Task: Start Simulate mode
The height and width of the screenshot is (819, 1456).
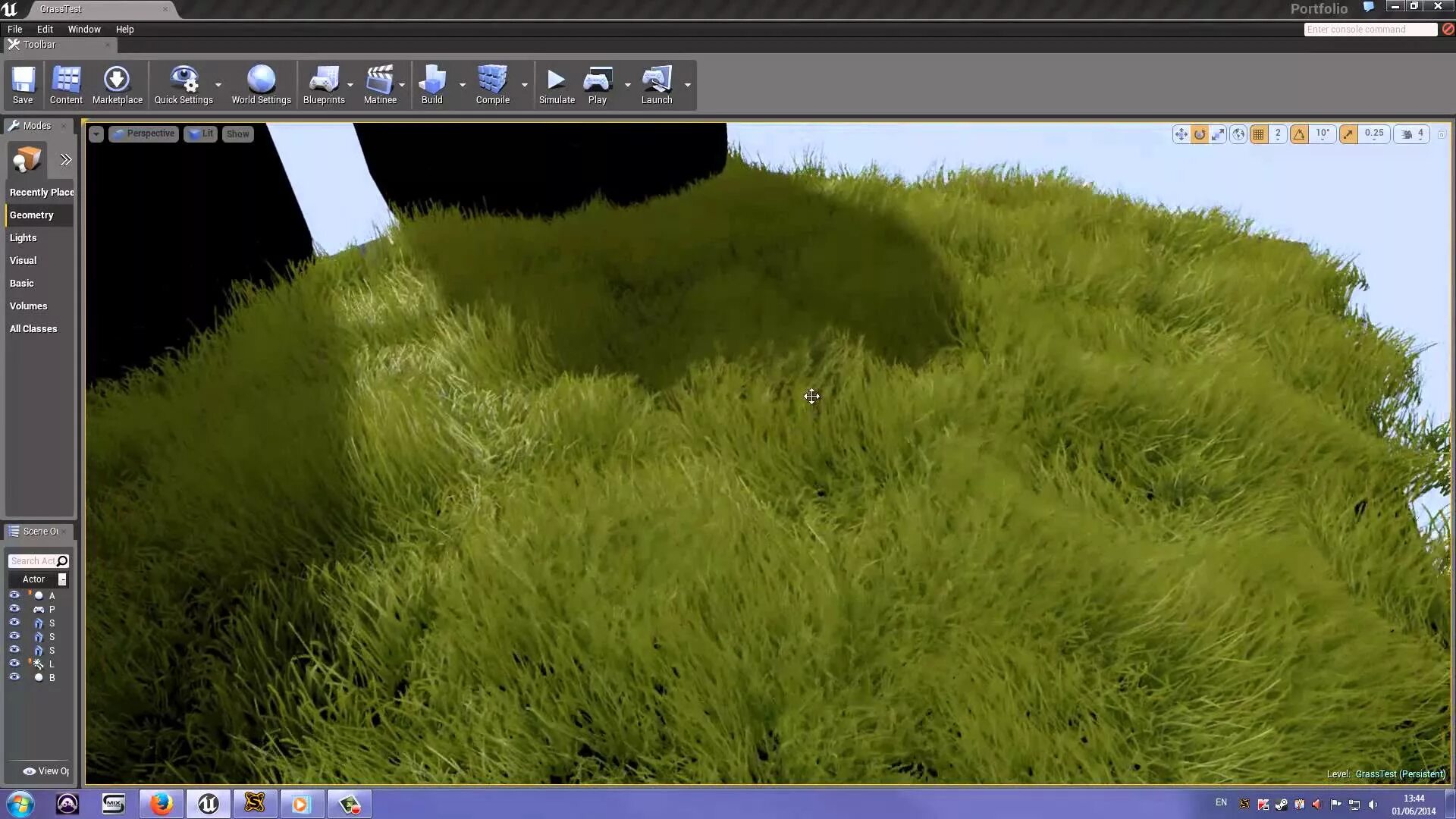Action: coord(557,84)
